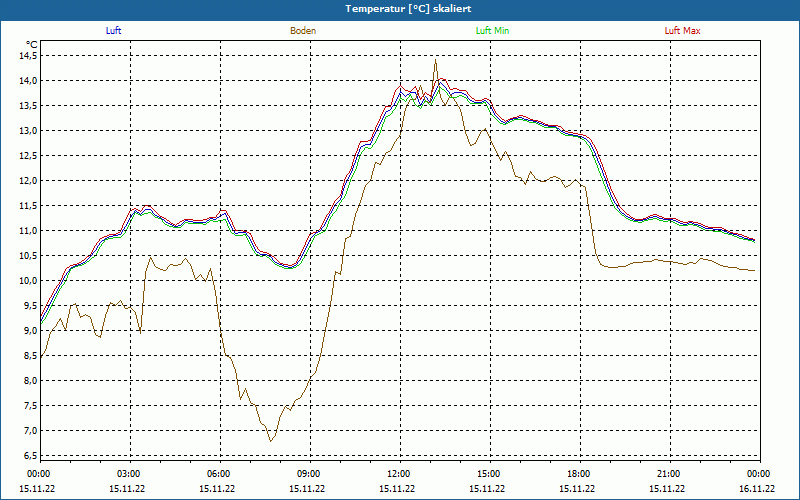Click the 9,5 y-axis value
This screenshot has height=500, width=800.
tap(30, 306)
